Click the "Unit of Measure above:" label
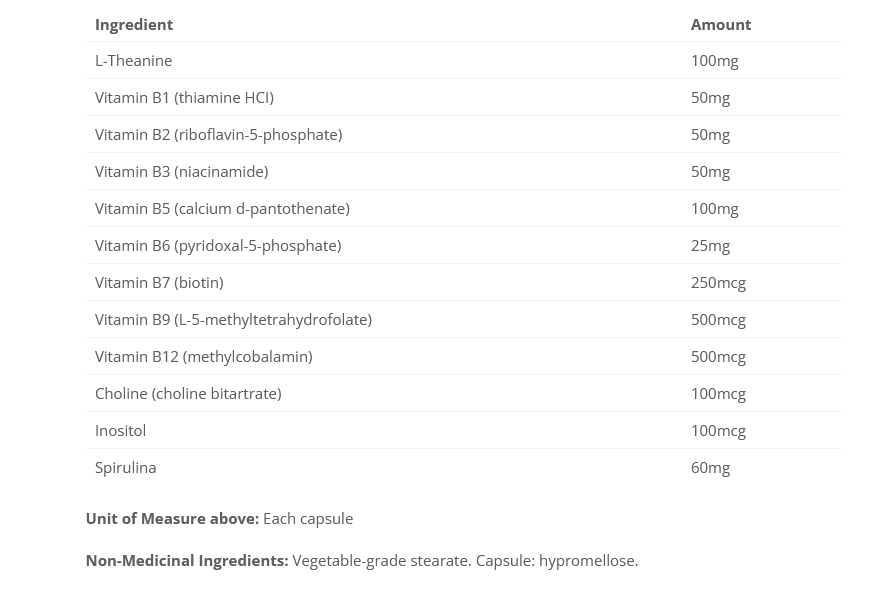This screenshot has height=594, width=874. (172, 518)
